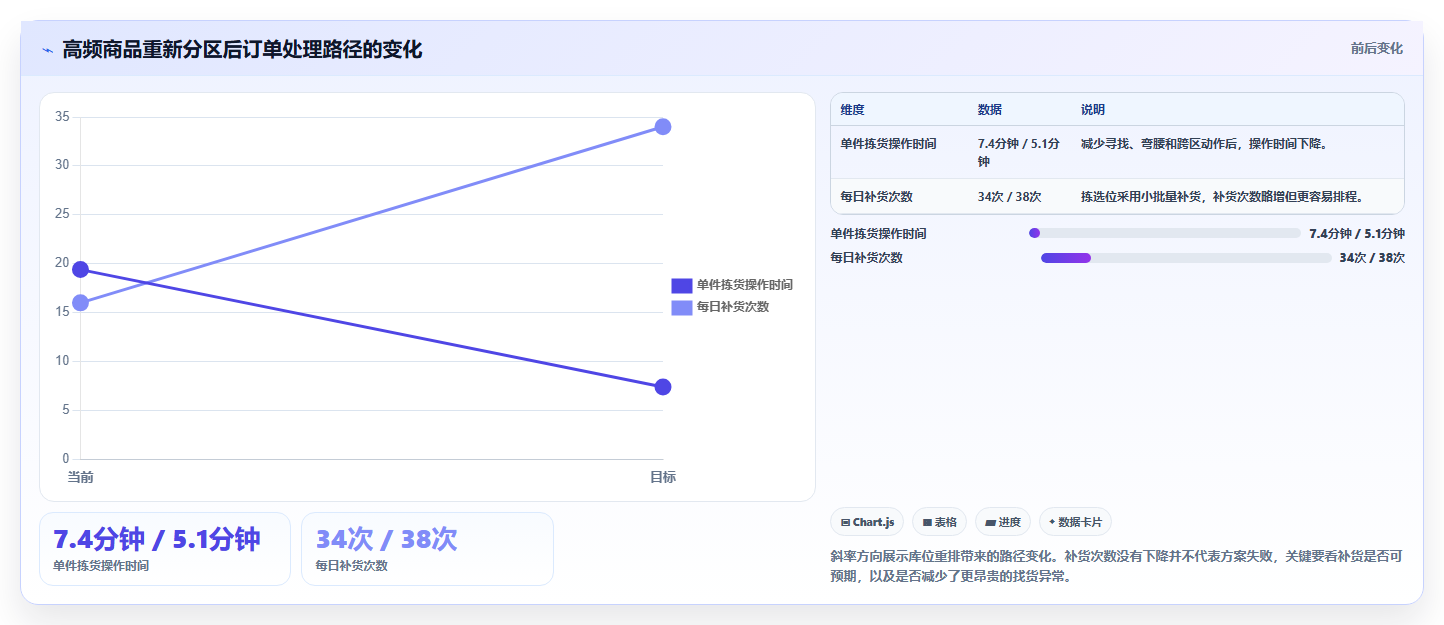Click the description starting 减少寻找、弯腰和跨区动作后

1204,144
